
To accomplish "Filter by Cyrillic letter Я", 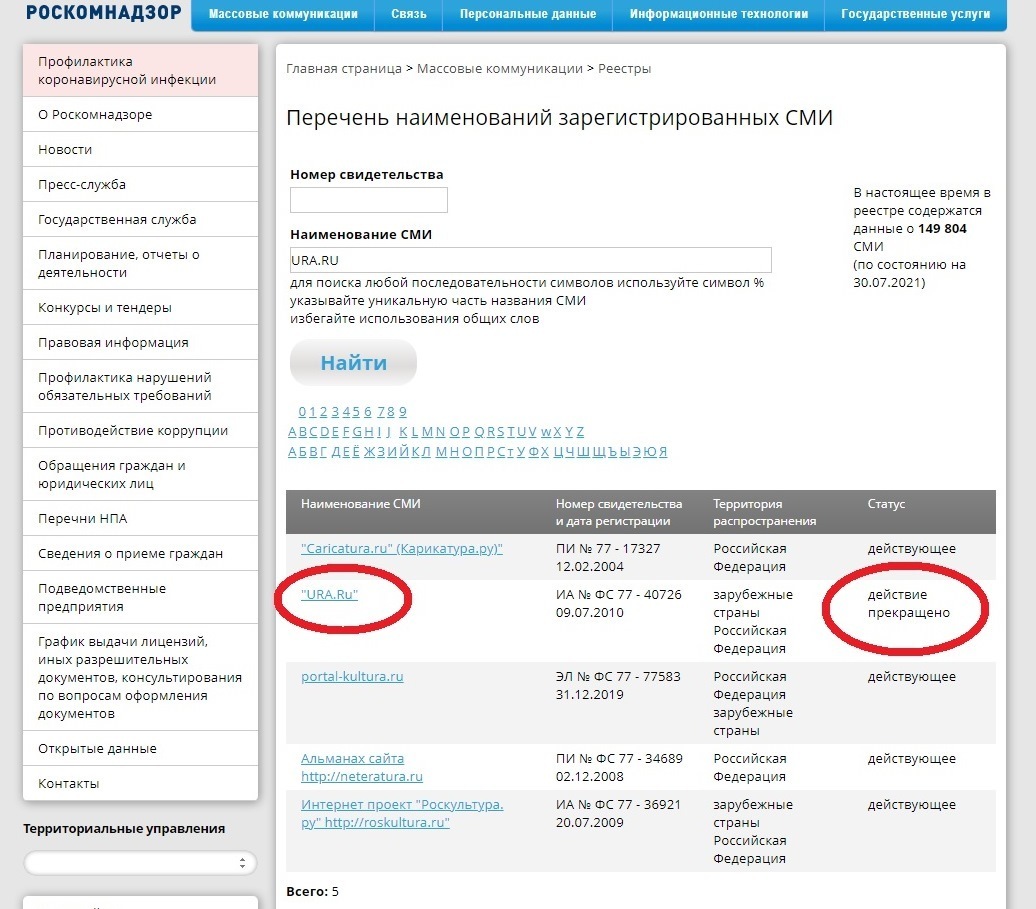I will click(663, 452).
